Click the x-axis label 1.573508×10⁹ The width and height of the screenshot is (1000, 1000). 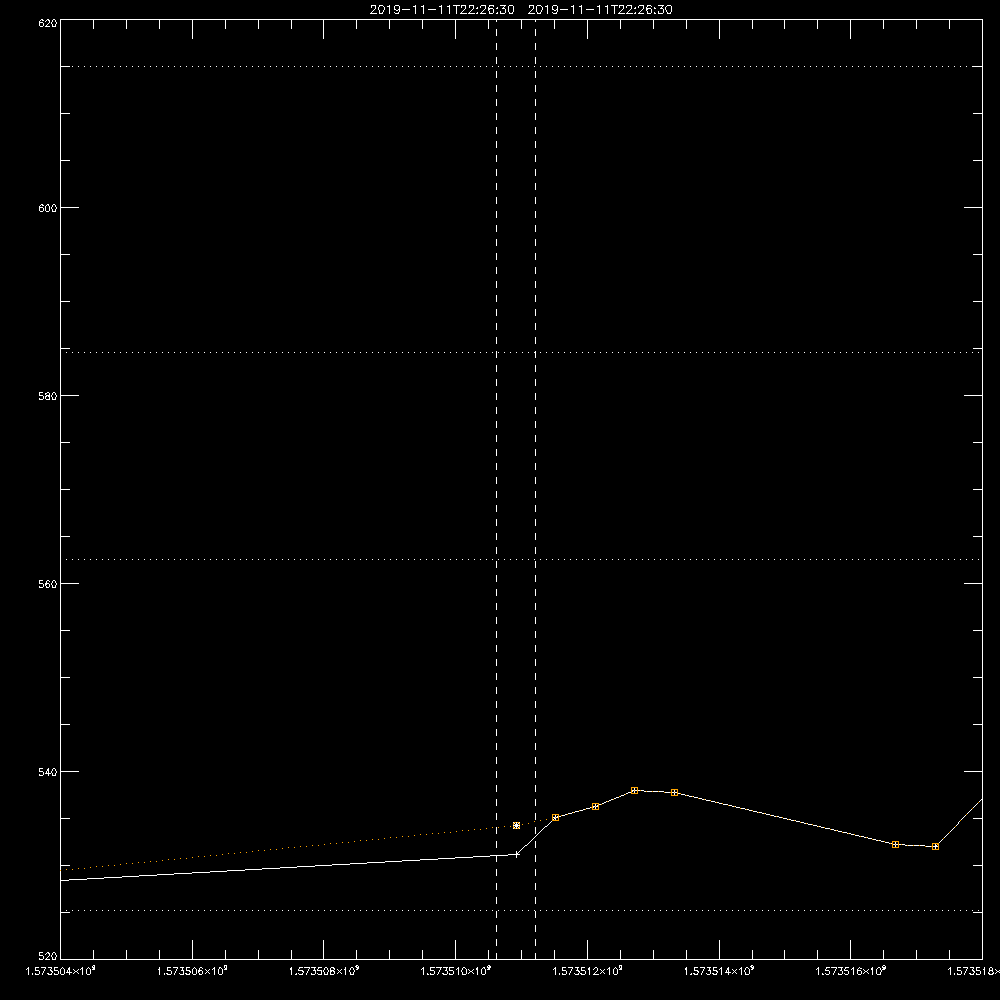pos(324,971)
